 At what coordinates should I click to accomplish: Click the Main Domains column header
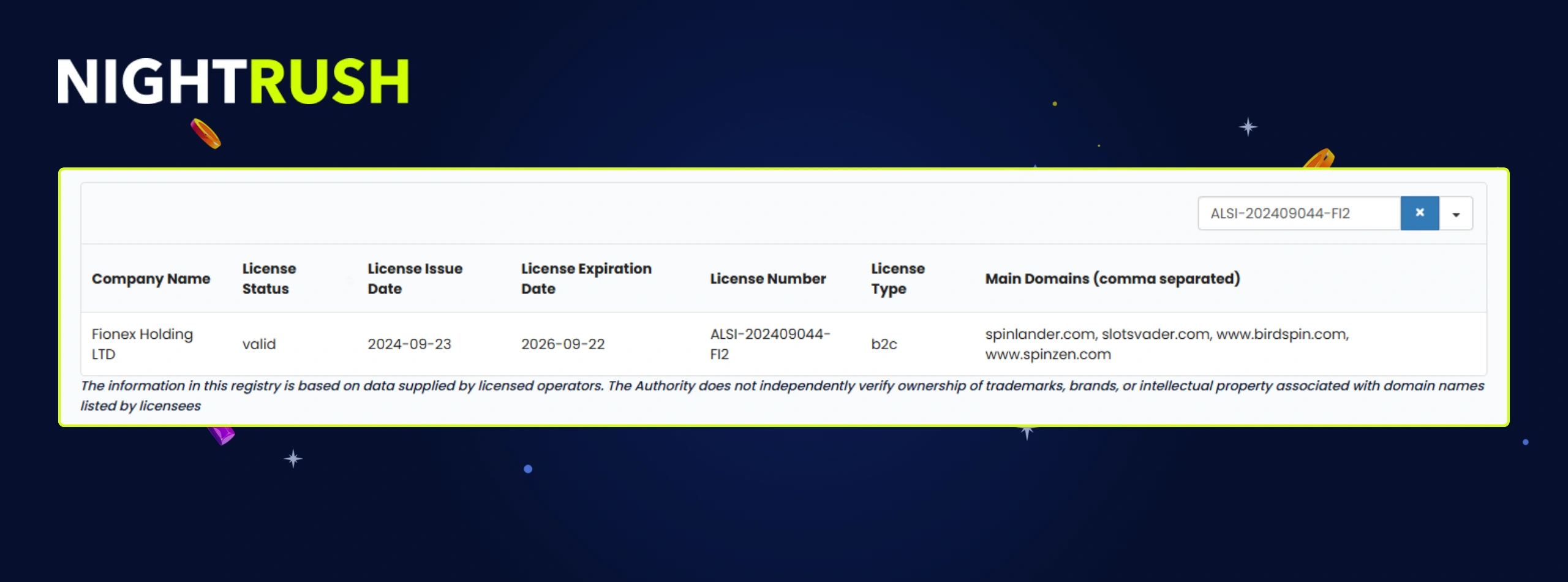[x=1112, y=279]
